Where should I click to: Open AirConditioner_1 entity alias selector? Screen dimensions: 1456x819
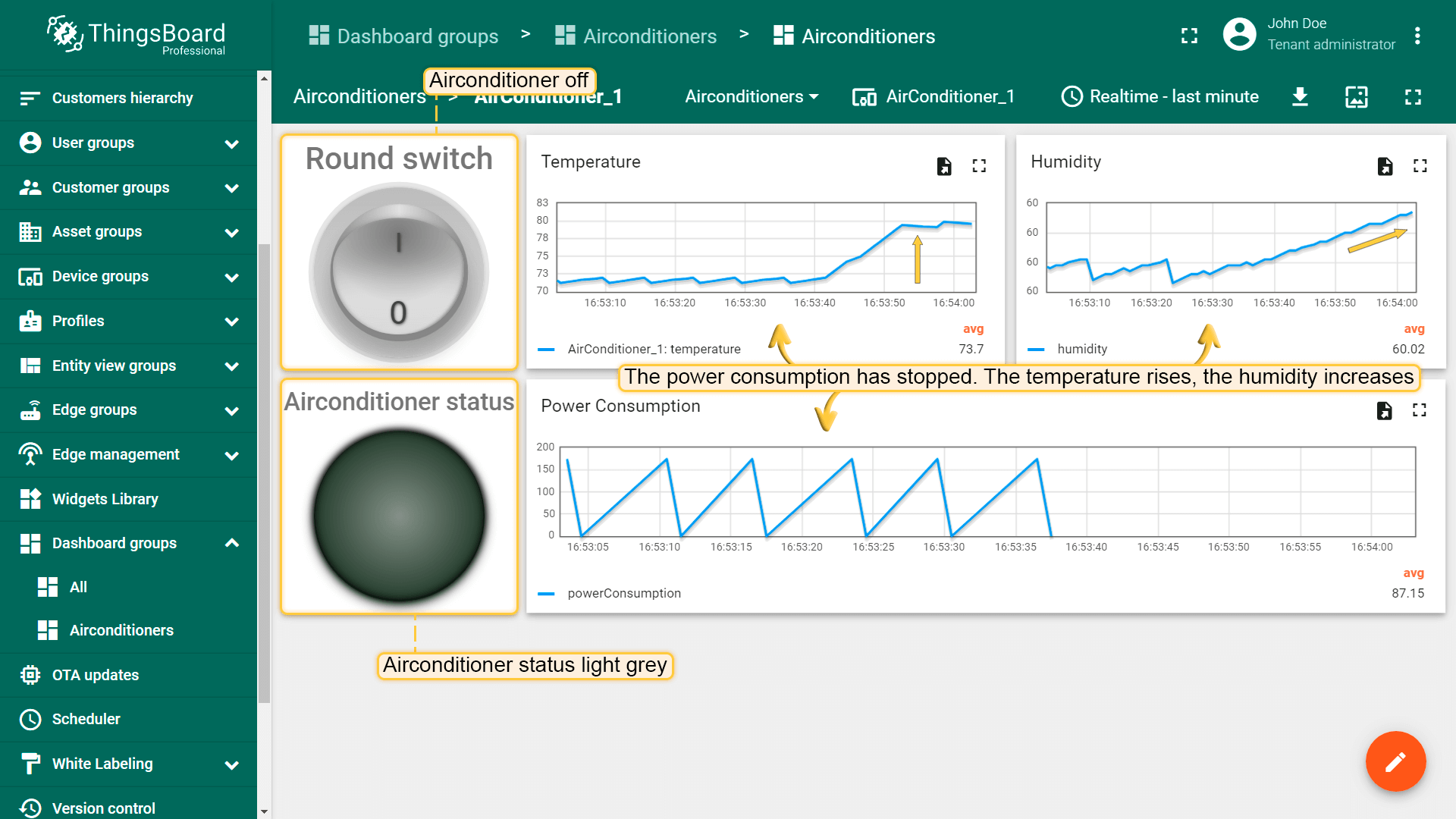(x=934, y=96)
